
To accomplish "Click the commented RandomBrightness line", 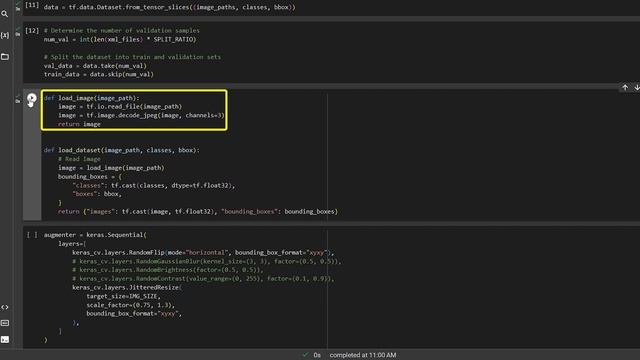I will [x=168, y=270].
